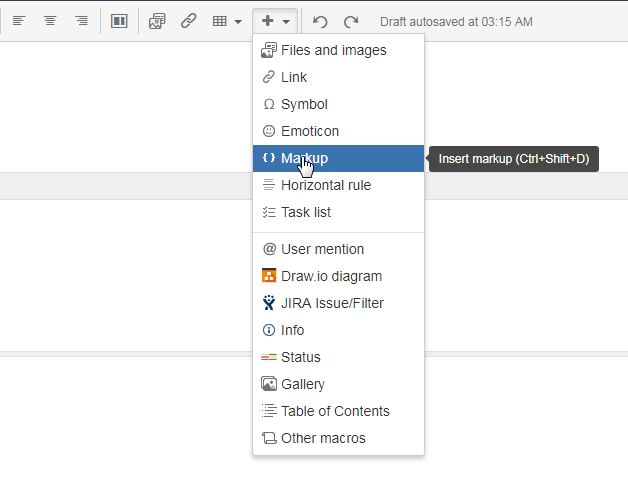Redo the last edit
The height and width of the screenshot is (482, 628).
[x=351, y=21]
